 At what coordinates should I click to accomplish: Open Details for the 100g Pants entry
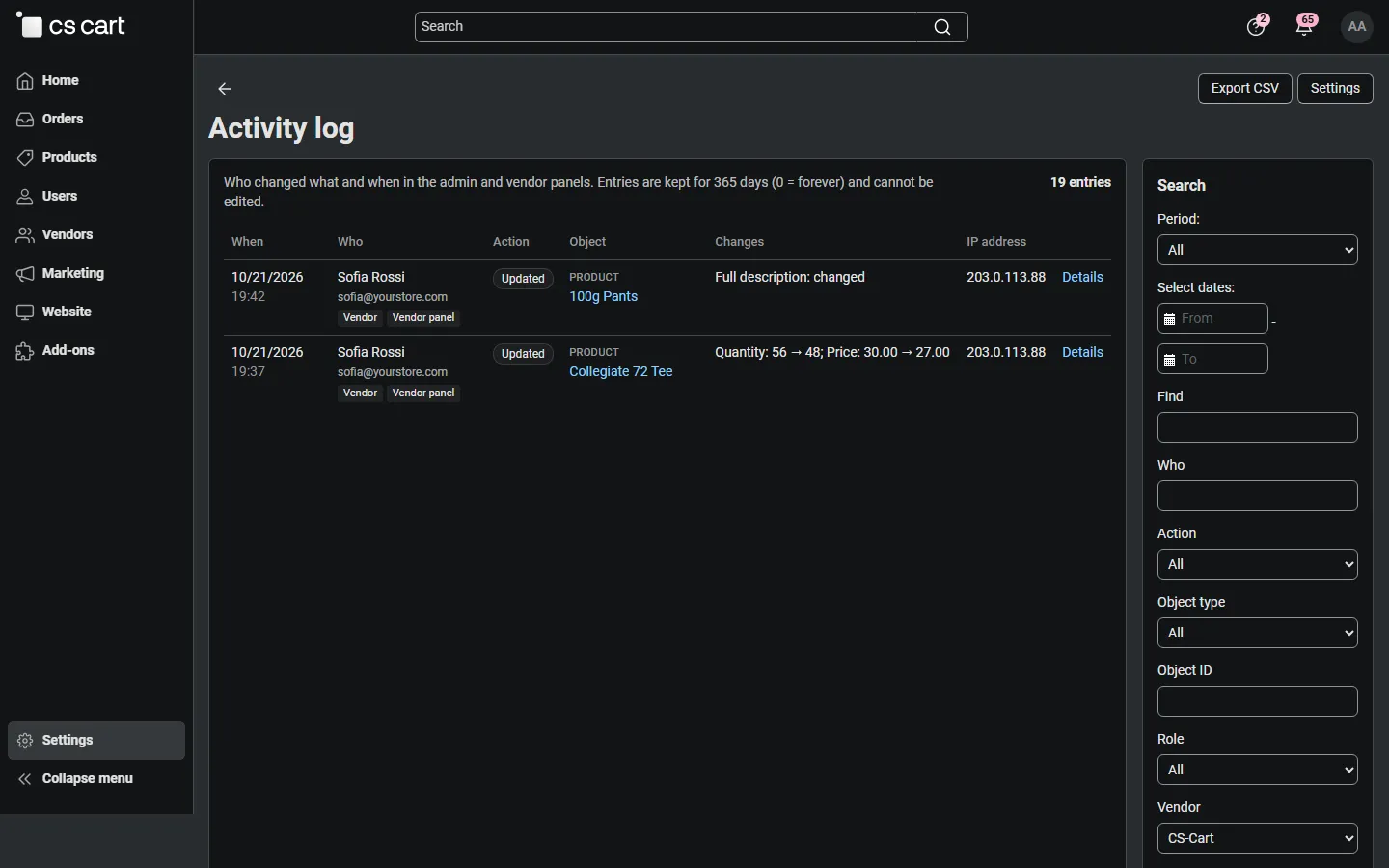[x=1082, y=277]
